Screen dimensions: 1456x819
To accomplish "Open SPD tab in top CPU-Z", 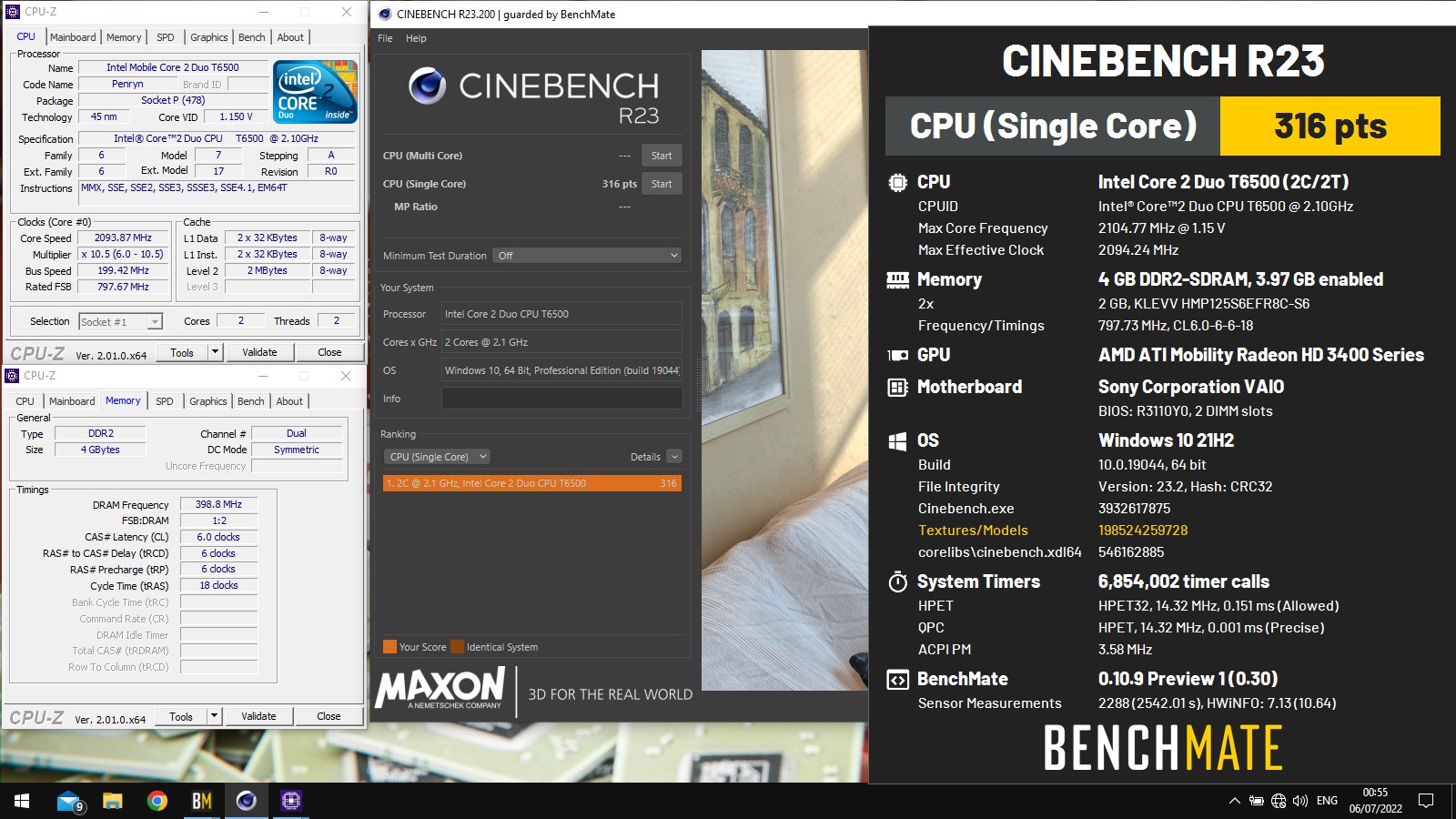I will (165, 37).
